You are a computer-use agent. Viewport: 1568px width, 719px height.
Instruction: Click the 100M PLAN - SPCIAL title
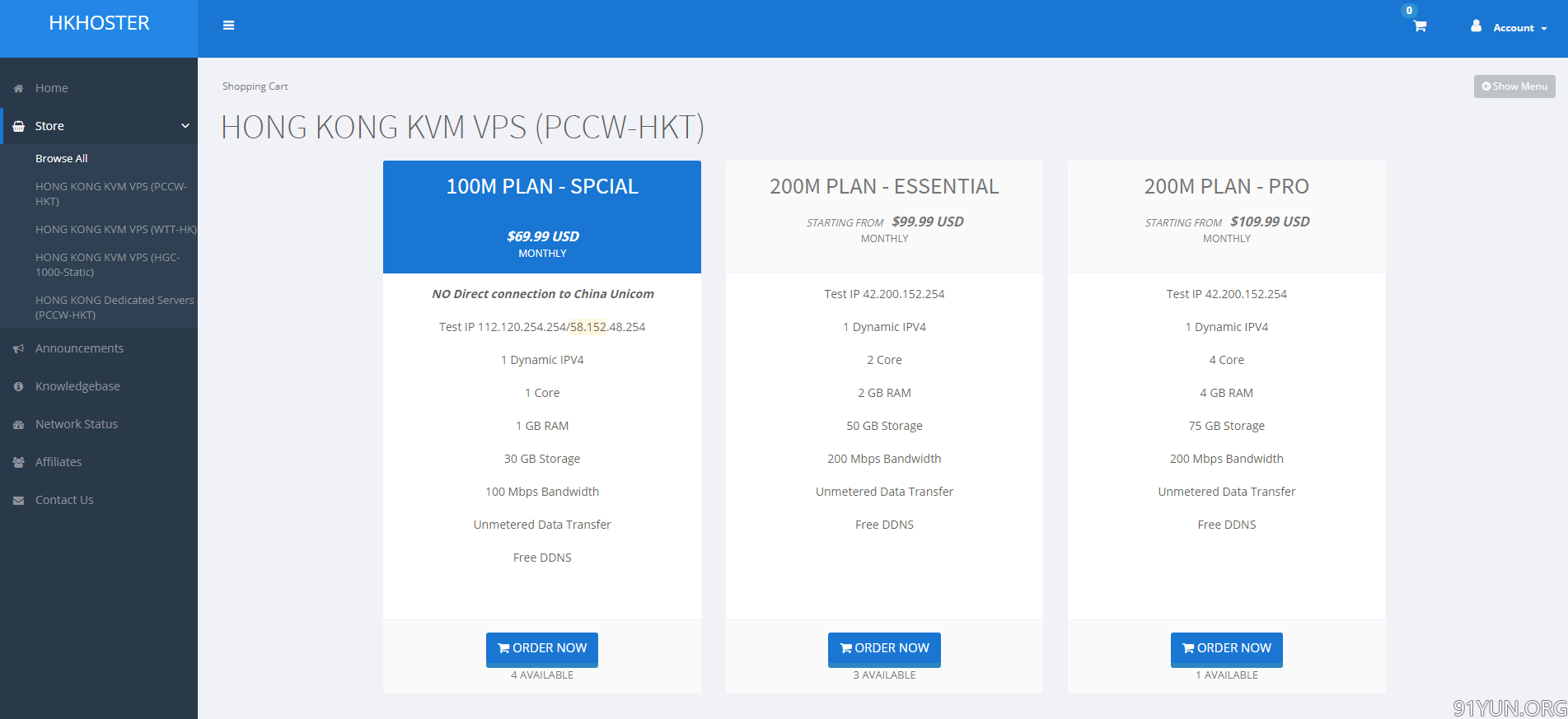pos(542,187)
